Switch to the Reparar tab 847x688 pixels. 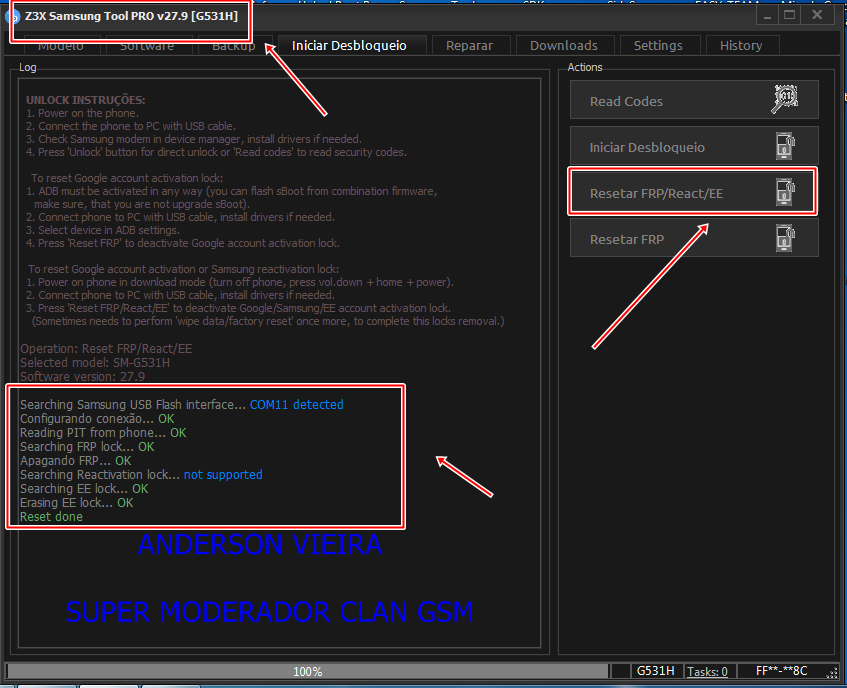coord(469,45)
